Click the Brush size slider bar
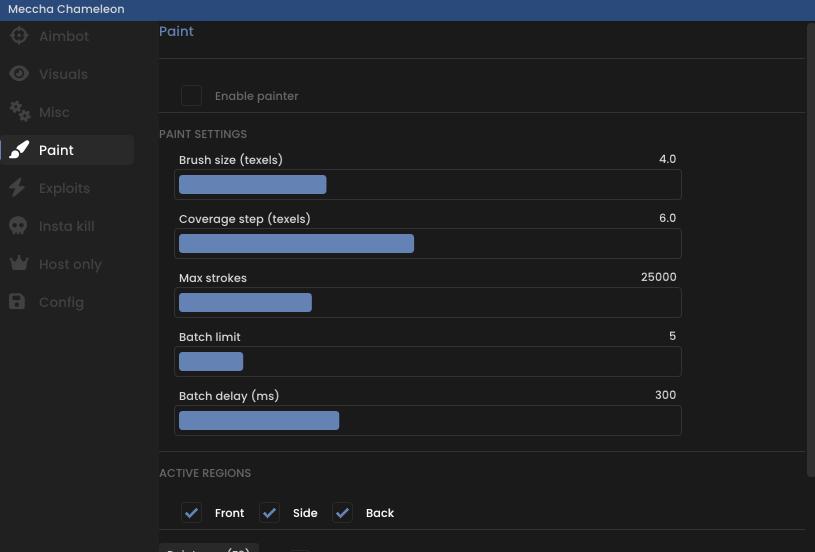 click(x=428, y=185)
